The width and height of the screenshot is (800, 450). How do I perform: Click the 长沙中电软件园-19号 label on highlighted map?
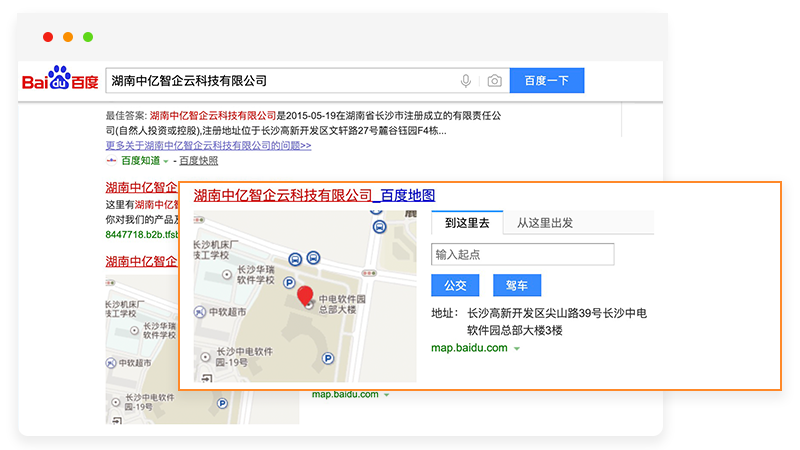point(244,357)
